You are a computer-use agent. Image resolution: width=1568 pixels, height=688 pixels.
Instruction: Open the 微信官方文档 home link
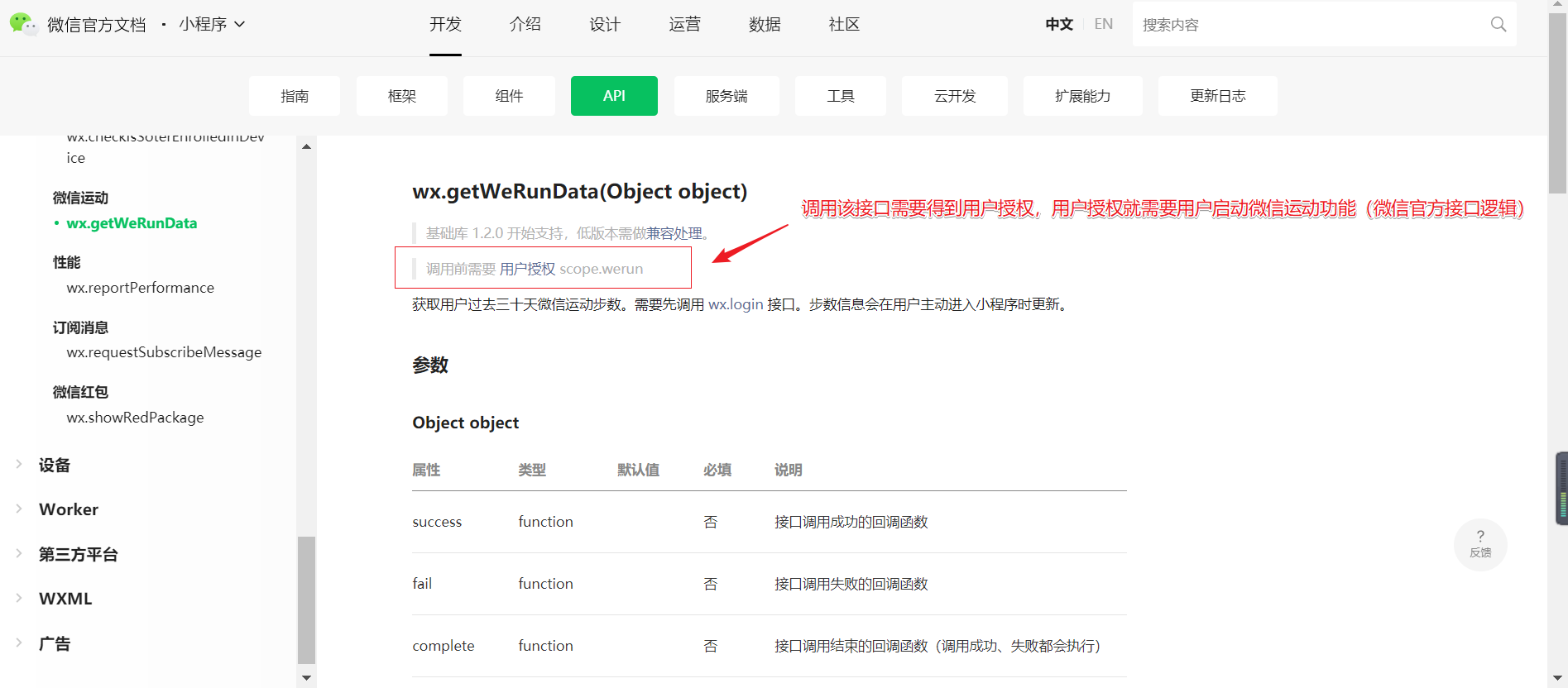point(97,25)
